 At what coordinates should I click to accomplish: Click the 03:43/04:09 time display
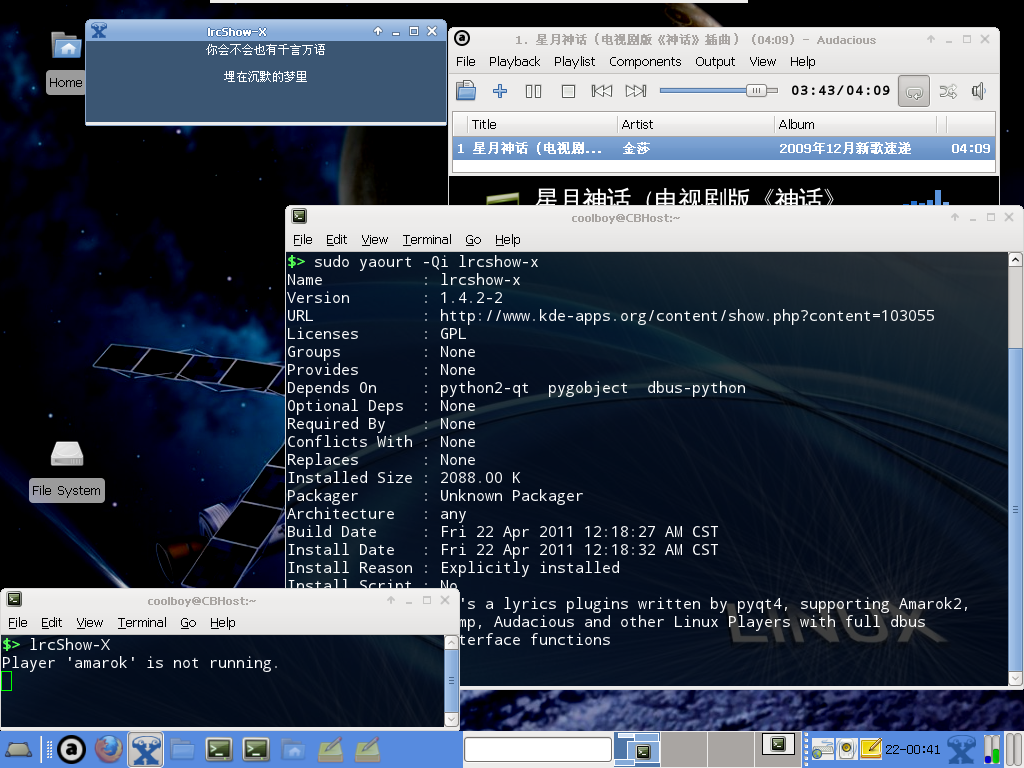(840, 91)
